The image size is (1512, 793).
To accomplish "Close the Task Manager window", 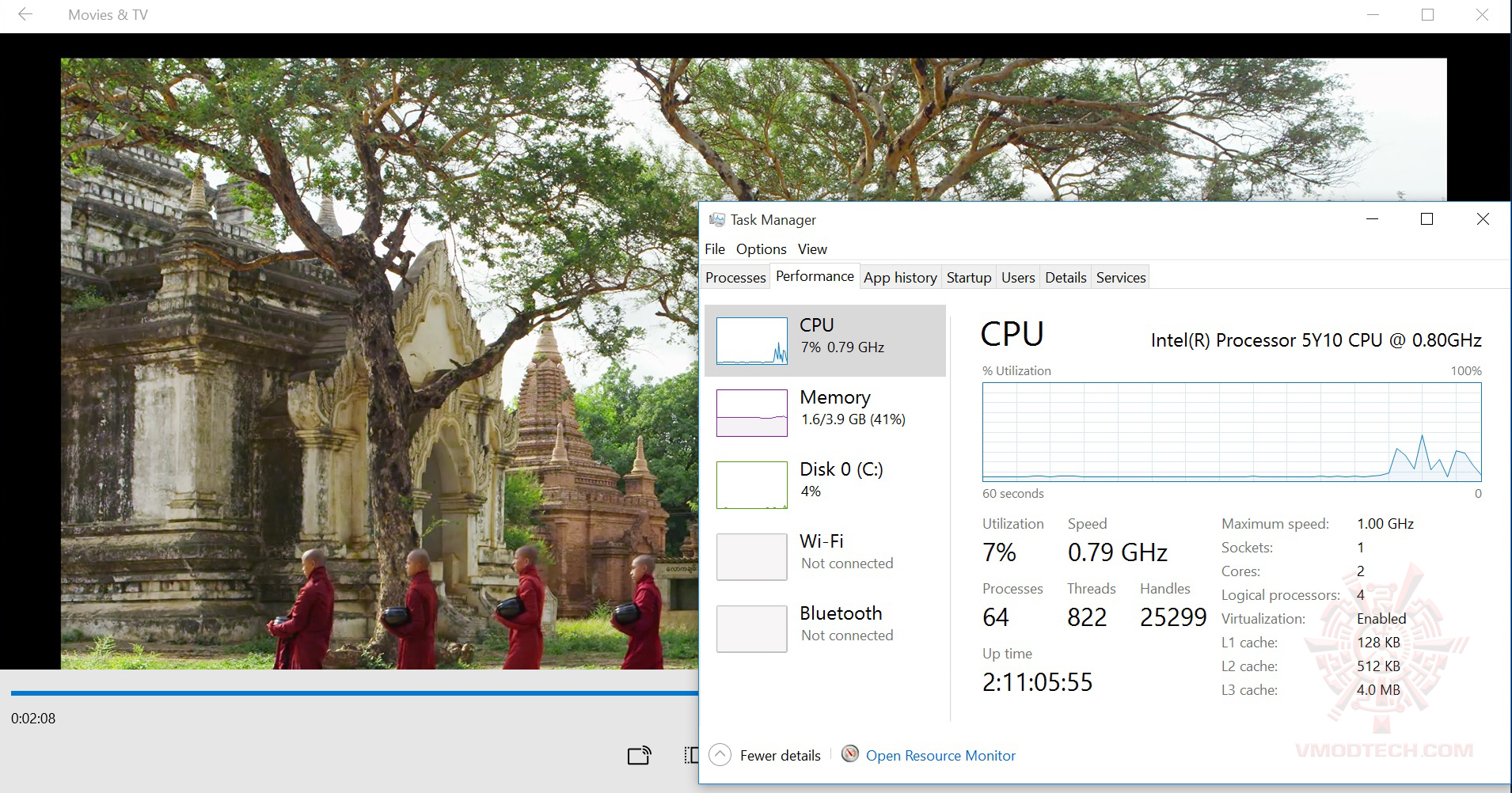I will [1483, 219].
